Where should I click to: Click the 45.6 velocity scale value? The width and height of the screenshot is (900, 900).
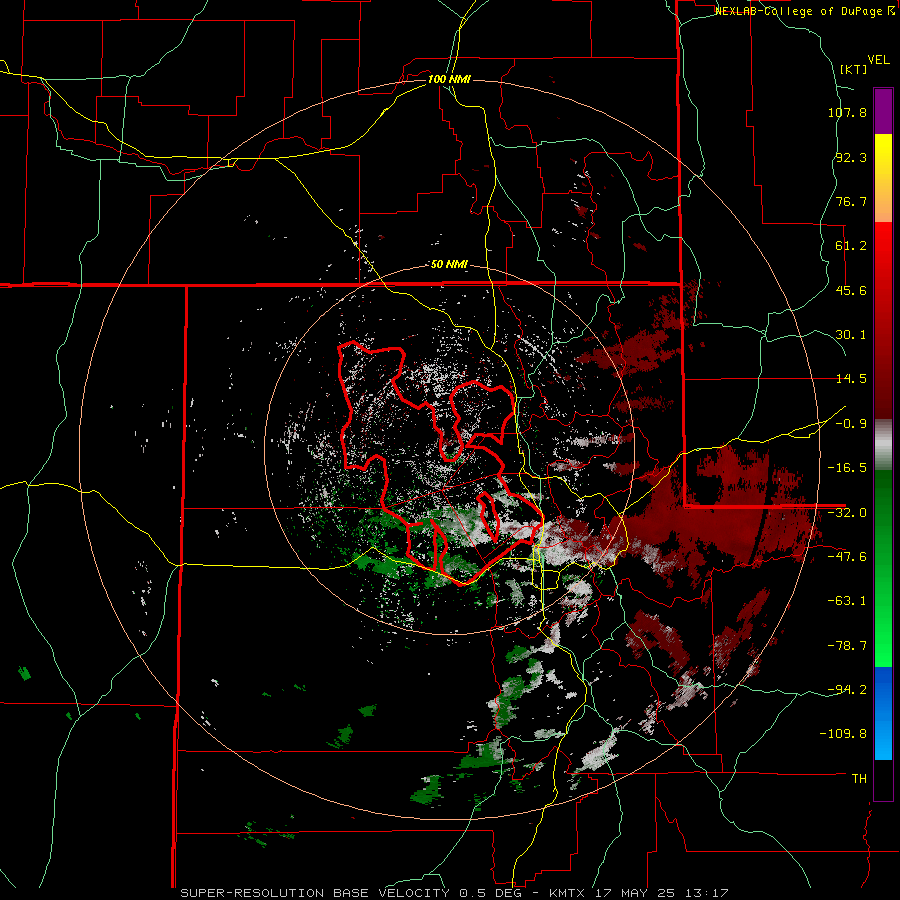pos(851,290)
